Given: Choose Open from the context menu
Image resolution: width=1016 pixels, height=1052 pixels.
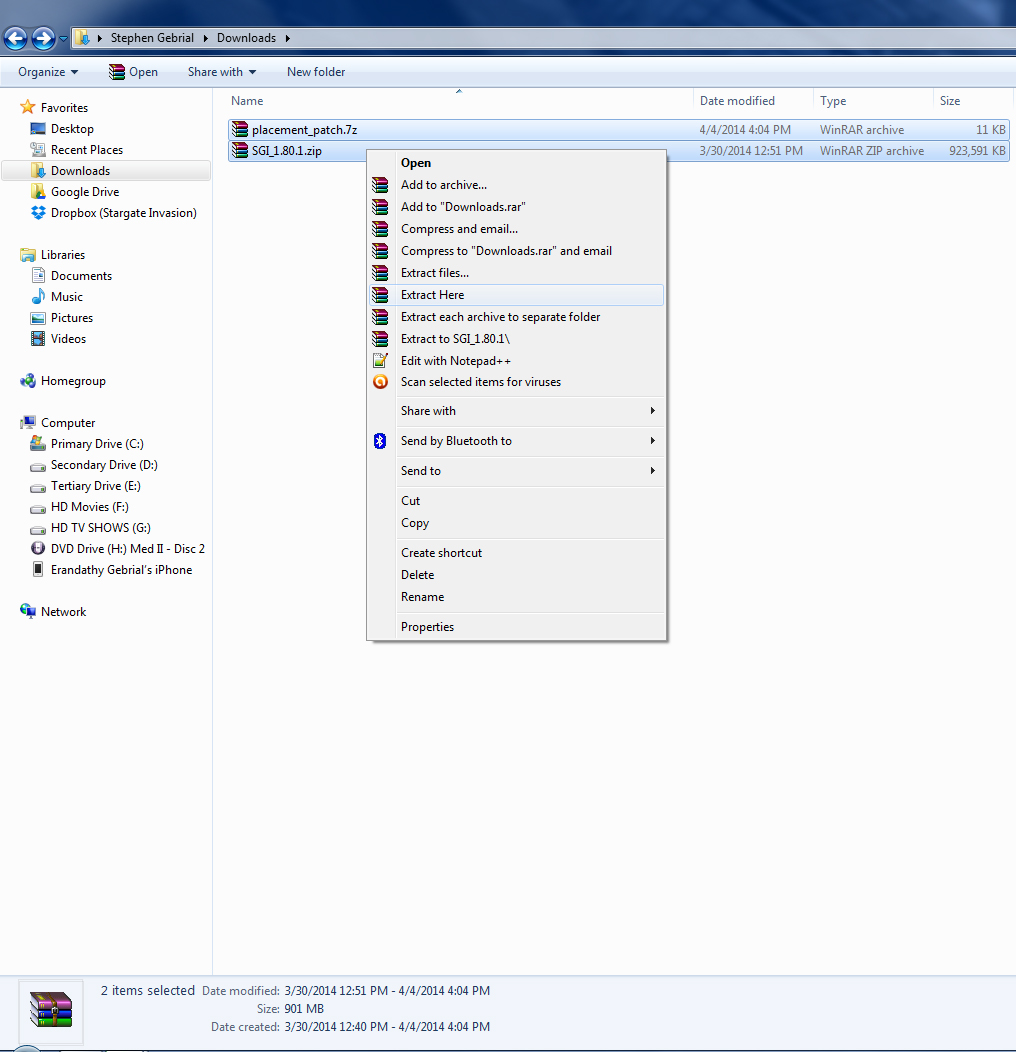Looking at the screenshot, I should click(x=517, y=162).
